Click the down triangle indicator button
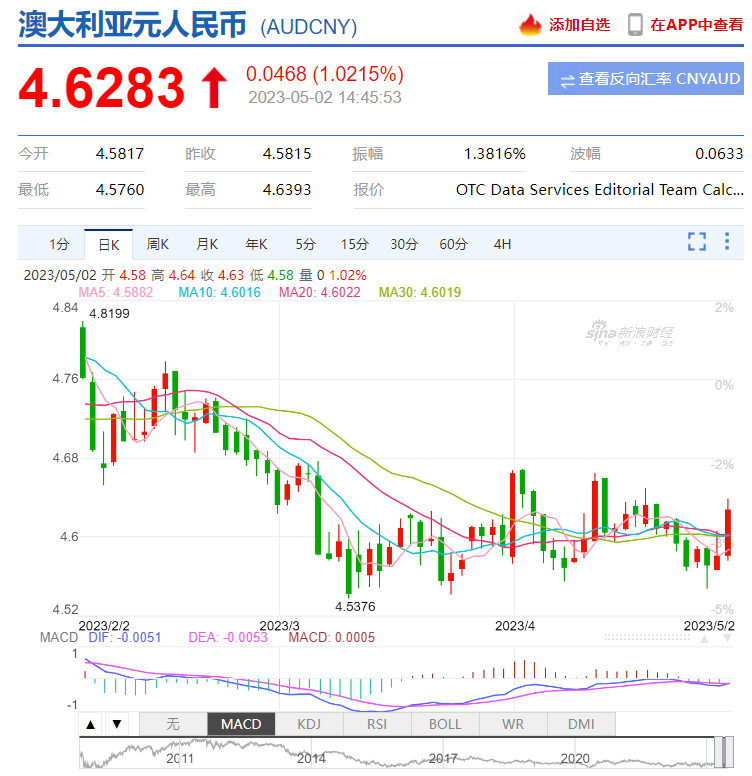The height and width of the screenshot is (776, 752). [117, 725]
